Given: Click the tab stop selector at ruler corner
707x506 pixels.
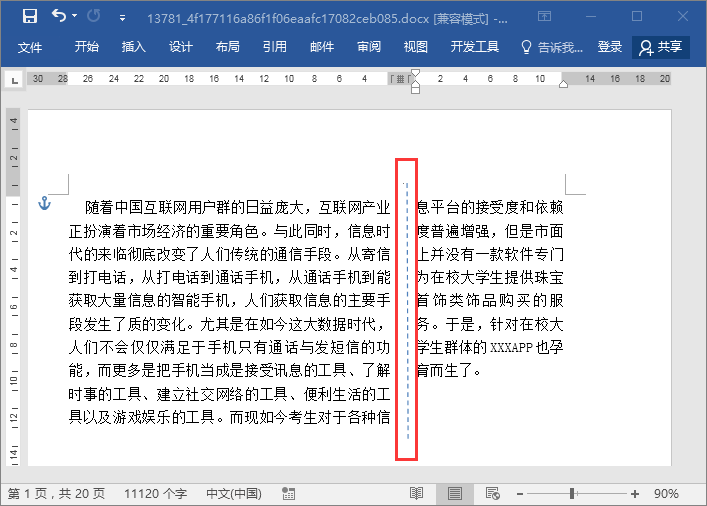Looking at the screenshot, I should [x=14, y=80].
